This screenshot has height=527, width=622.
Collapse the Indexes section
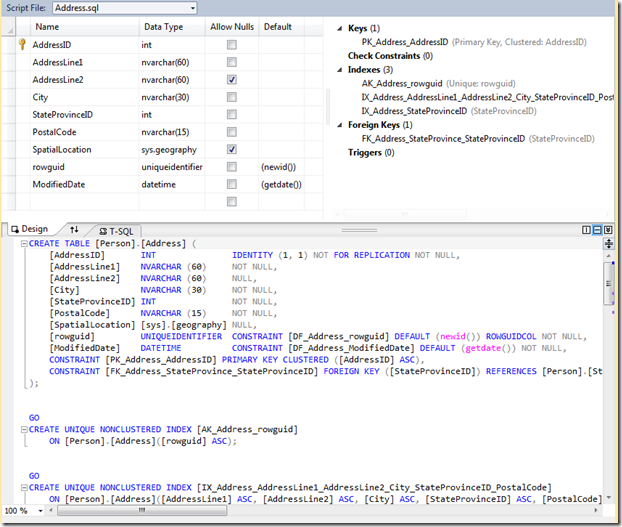pos(340,70)
